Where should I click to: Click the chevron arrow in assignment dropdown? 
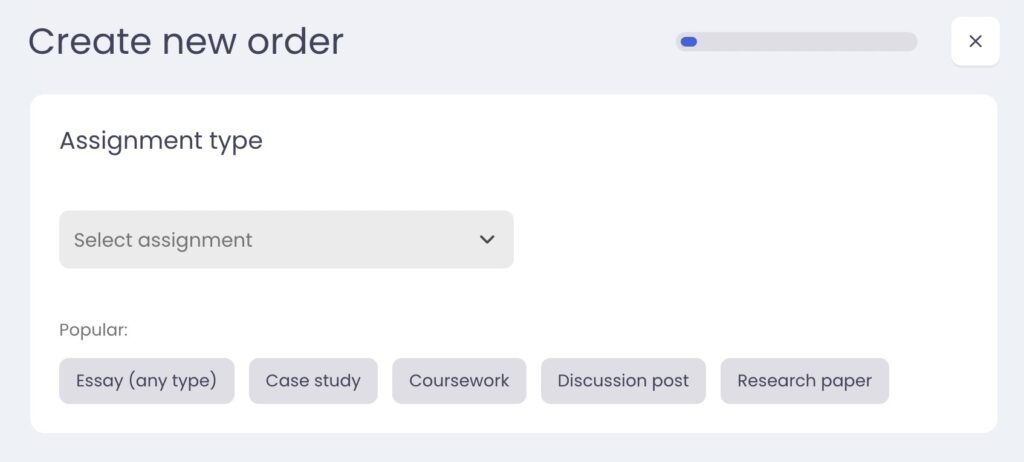click(487, 239)
